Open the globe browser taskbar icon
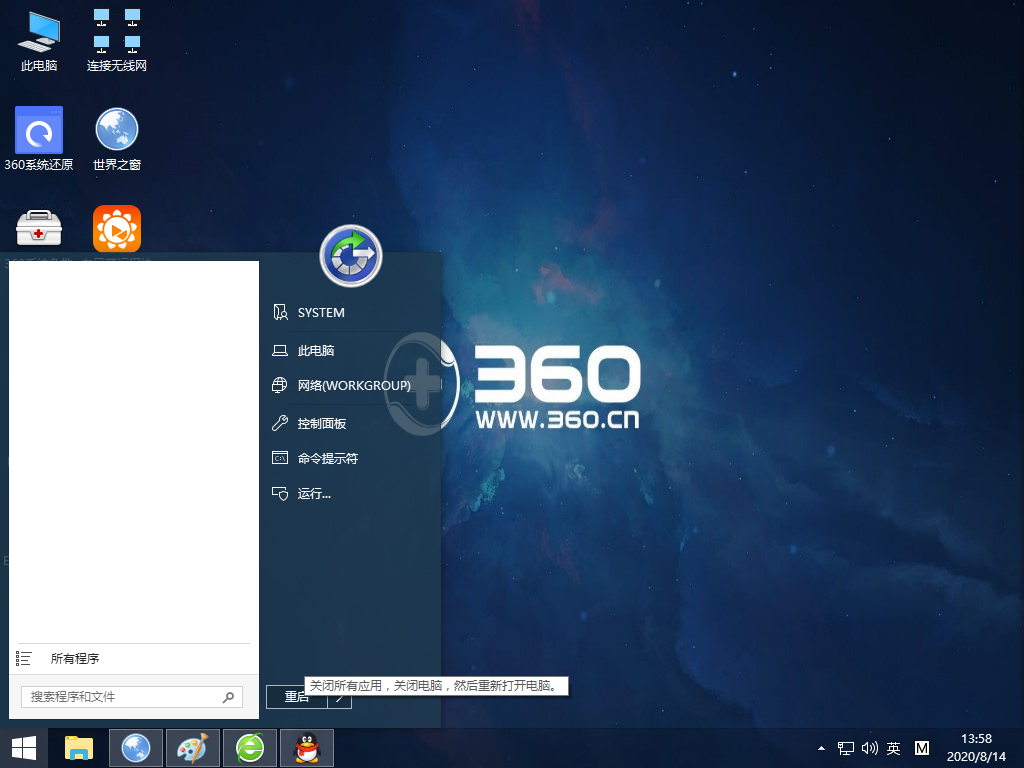 pyautogui.click(x=136, y=748)
